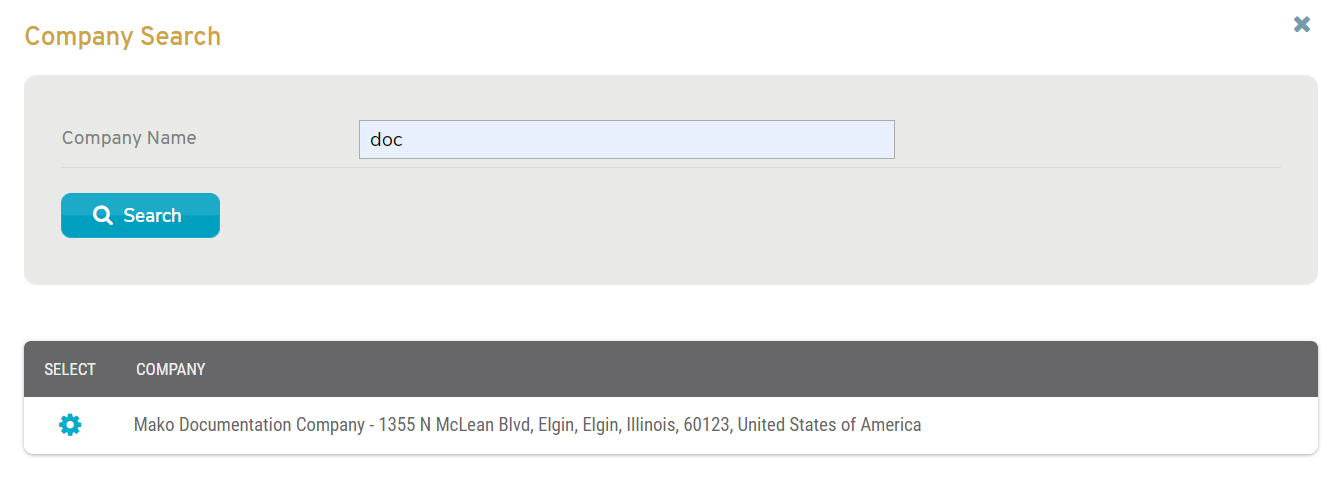Click the Company Name label
1341x477 pixels.
pyautogui.click(x=129, y=138)
